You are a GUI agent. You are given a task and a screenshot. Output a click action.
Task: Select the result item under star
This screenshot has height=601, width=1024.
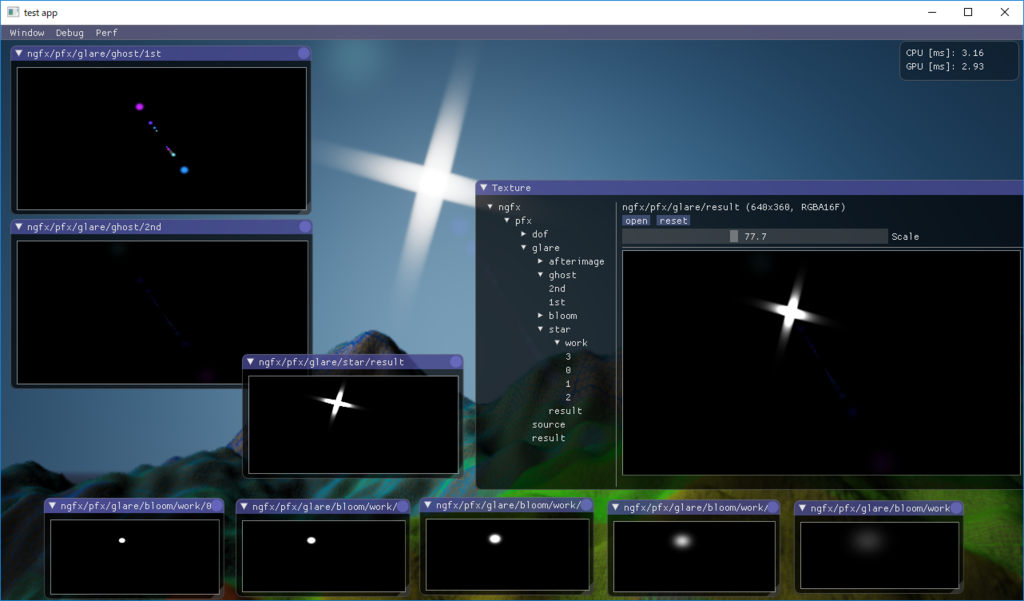(565, 411)
